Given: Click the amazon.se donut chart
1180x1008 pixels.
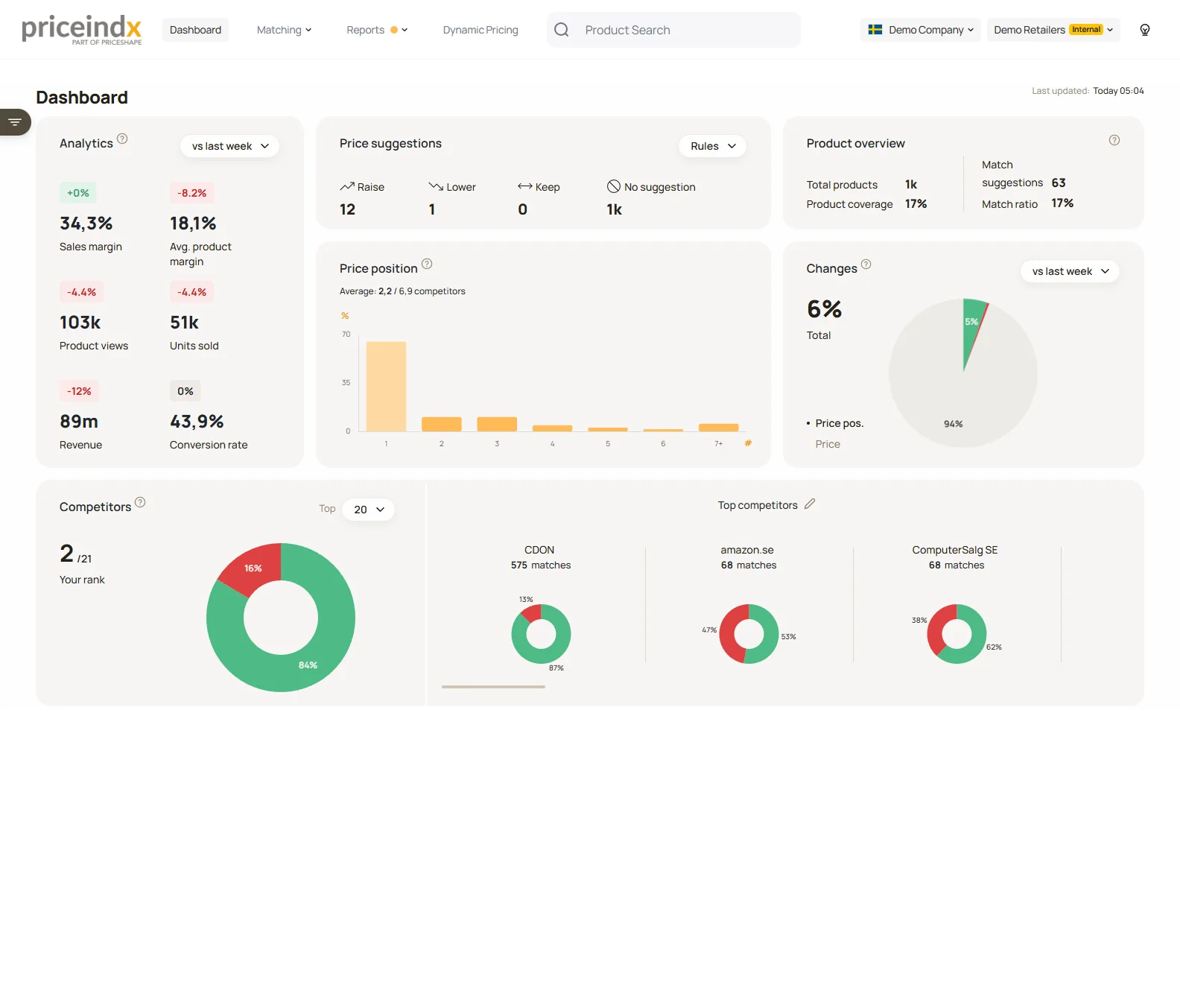Looking at the screenshot, I should pos(749,634).
